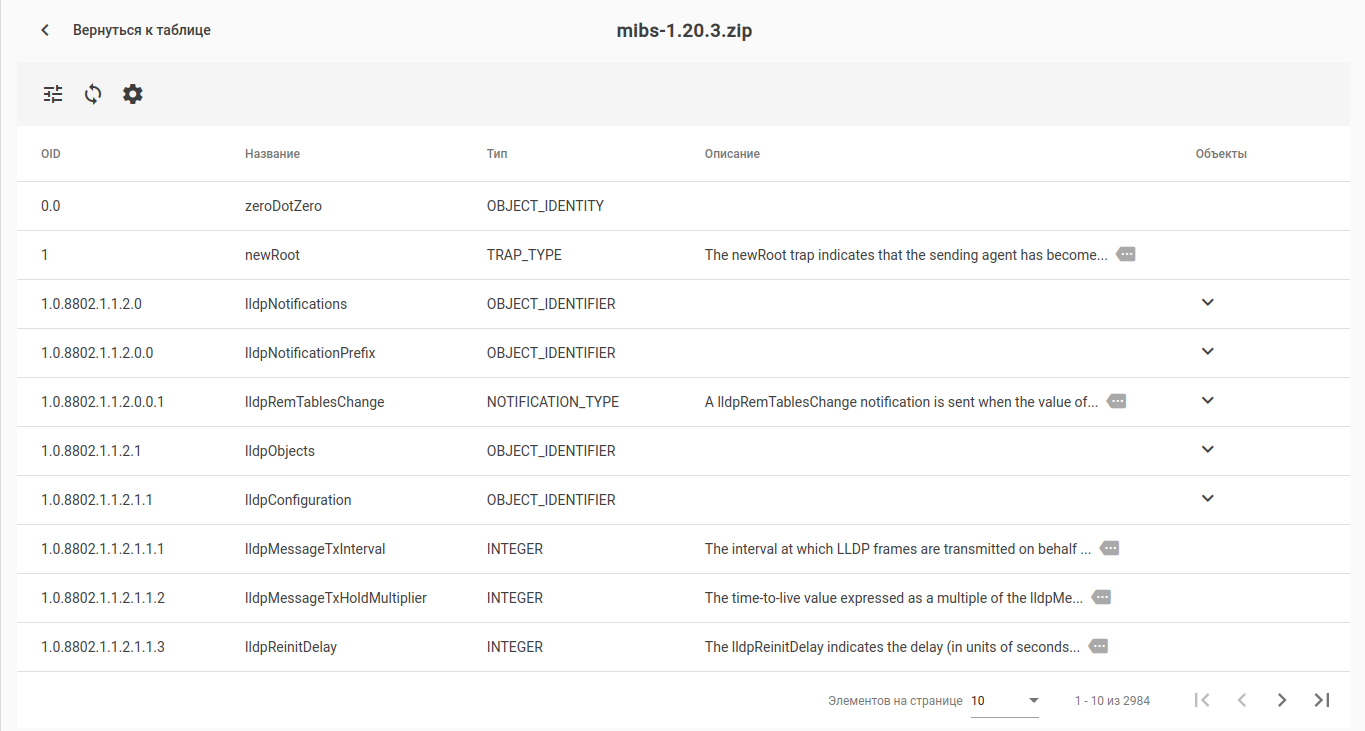Viewport: 1365px width, 731px height.
Task: Expand objects of lldpNotifications row
Action: pyautogui.click(x=1207, y=303)
